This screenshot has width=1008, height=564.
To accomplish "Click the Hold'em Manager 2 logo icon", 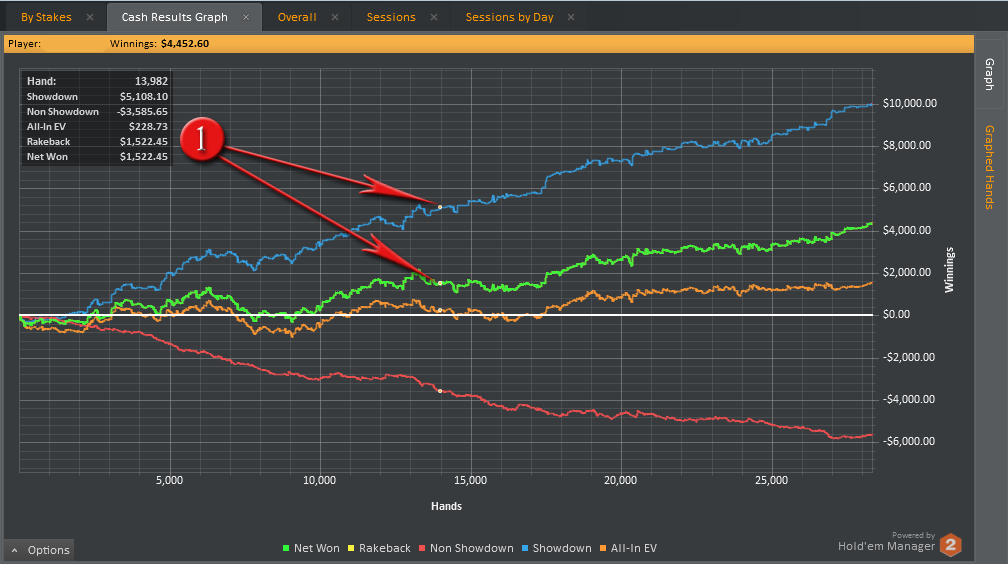I will 951,545.
